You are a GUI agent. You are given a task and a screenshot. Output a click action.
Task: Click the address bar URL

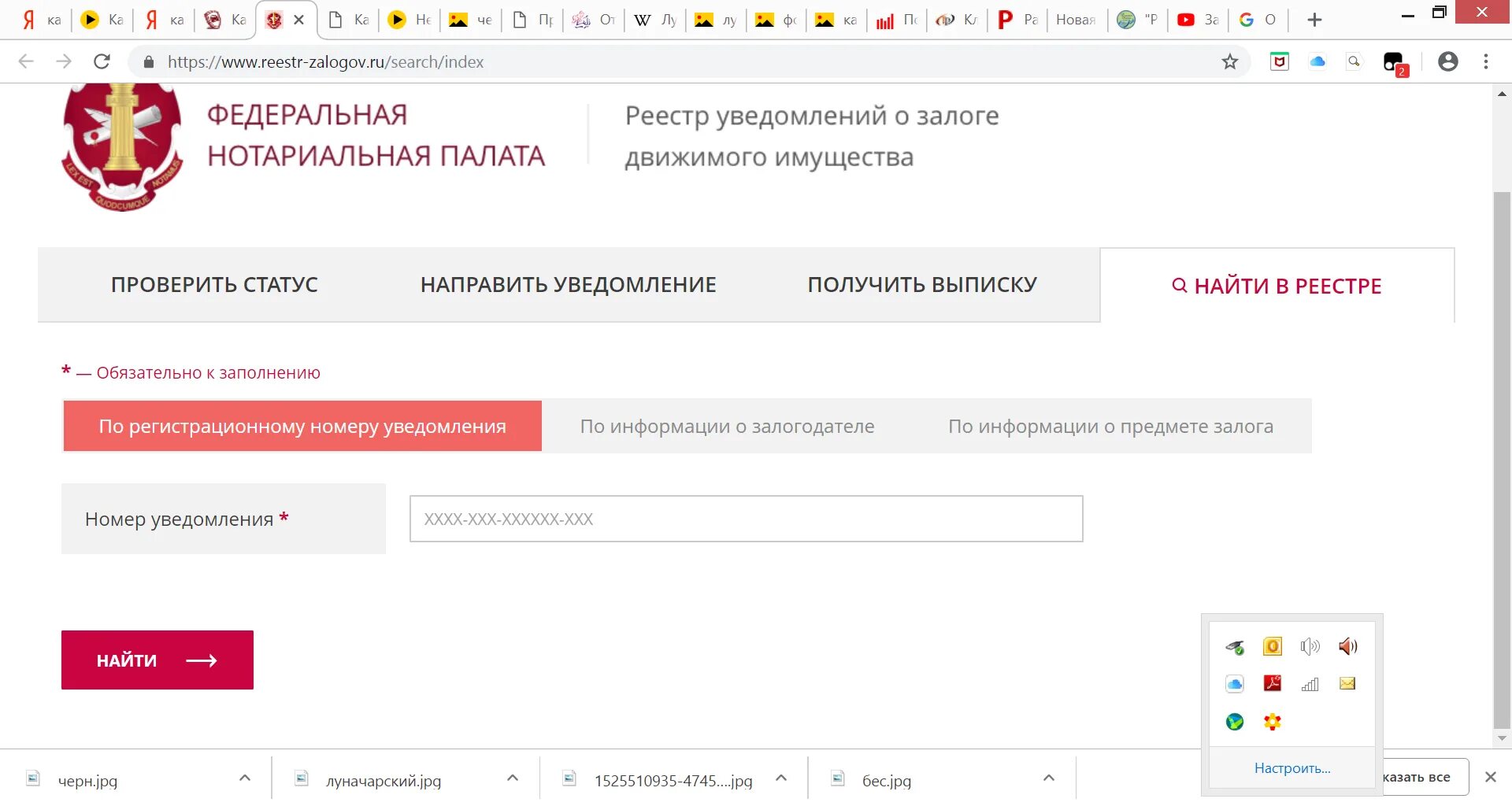(x=325, y=61)
